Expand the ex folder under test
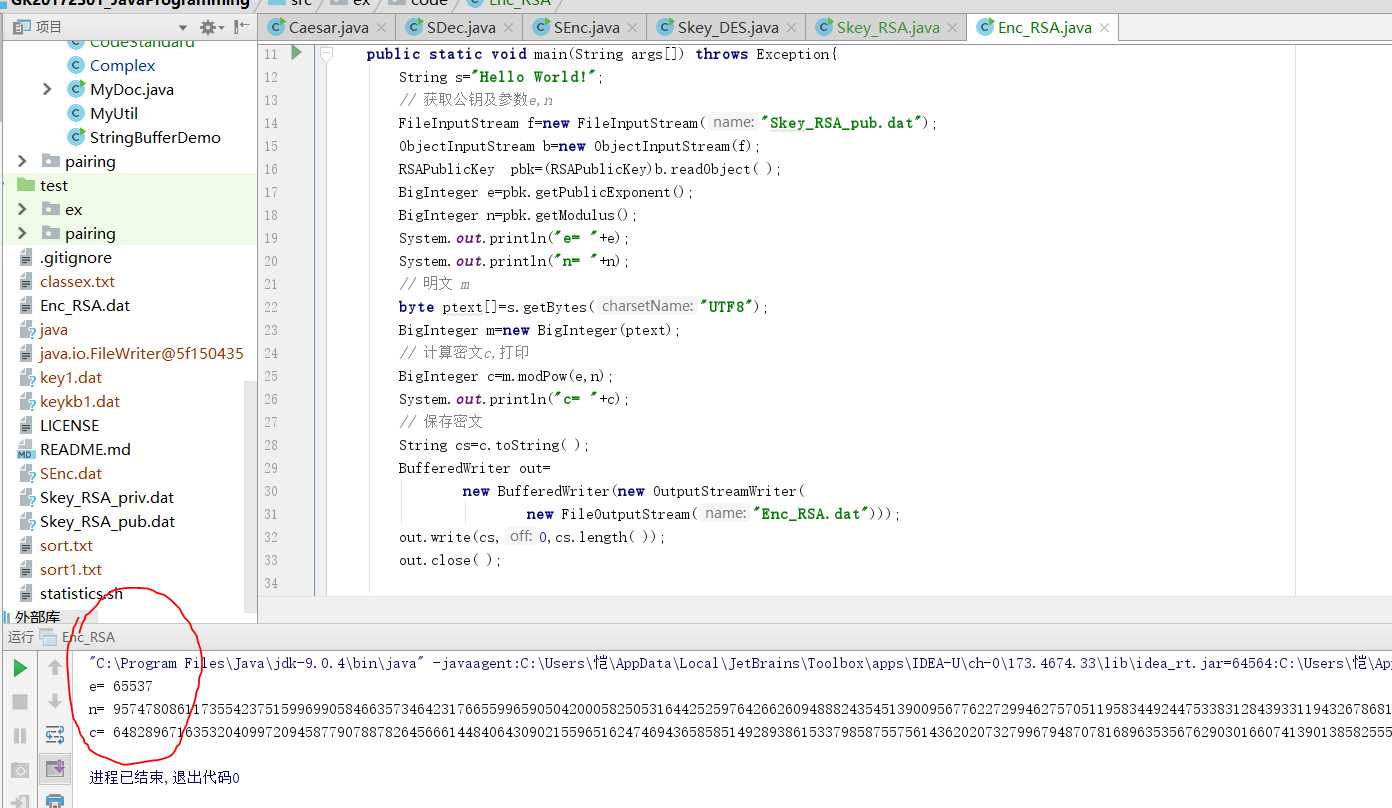This screenshot has height=808, width=1392. click(x=23, y=209)
